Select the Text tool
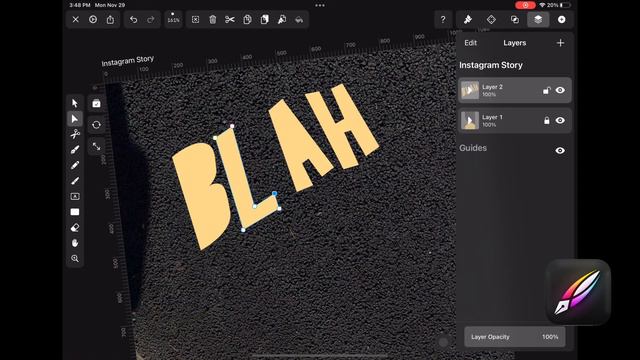 [x=75, y=196]
